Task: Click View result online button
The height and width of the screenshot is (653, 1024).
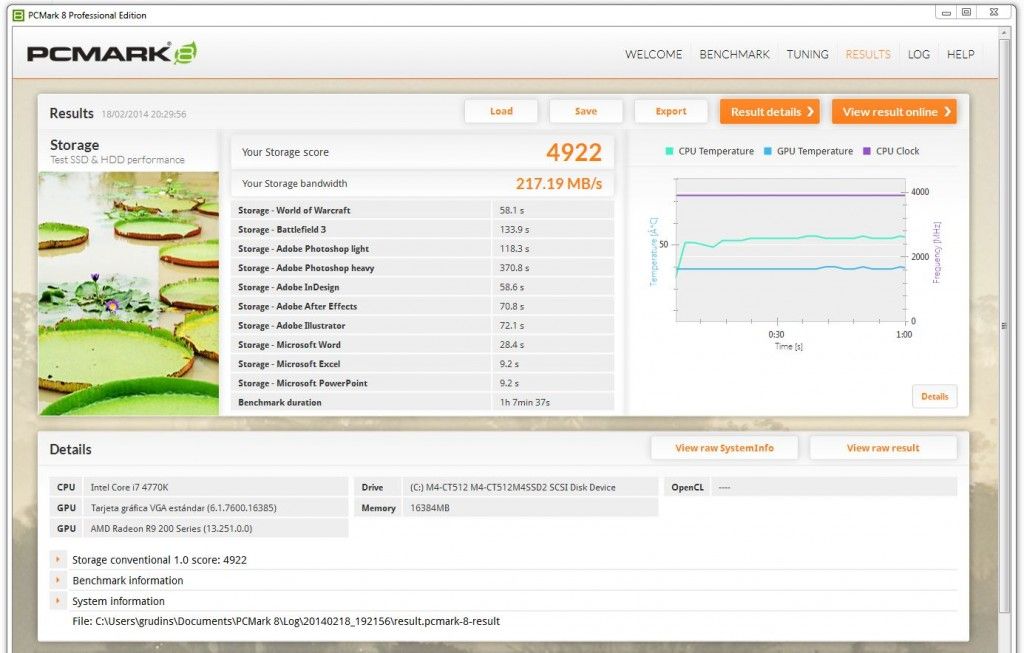Action: (894, 112)
